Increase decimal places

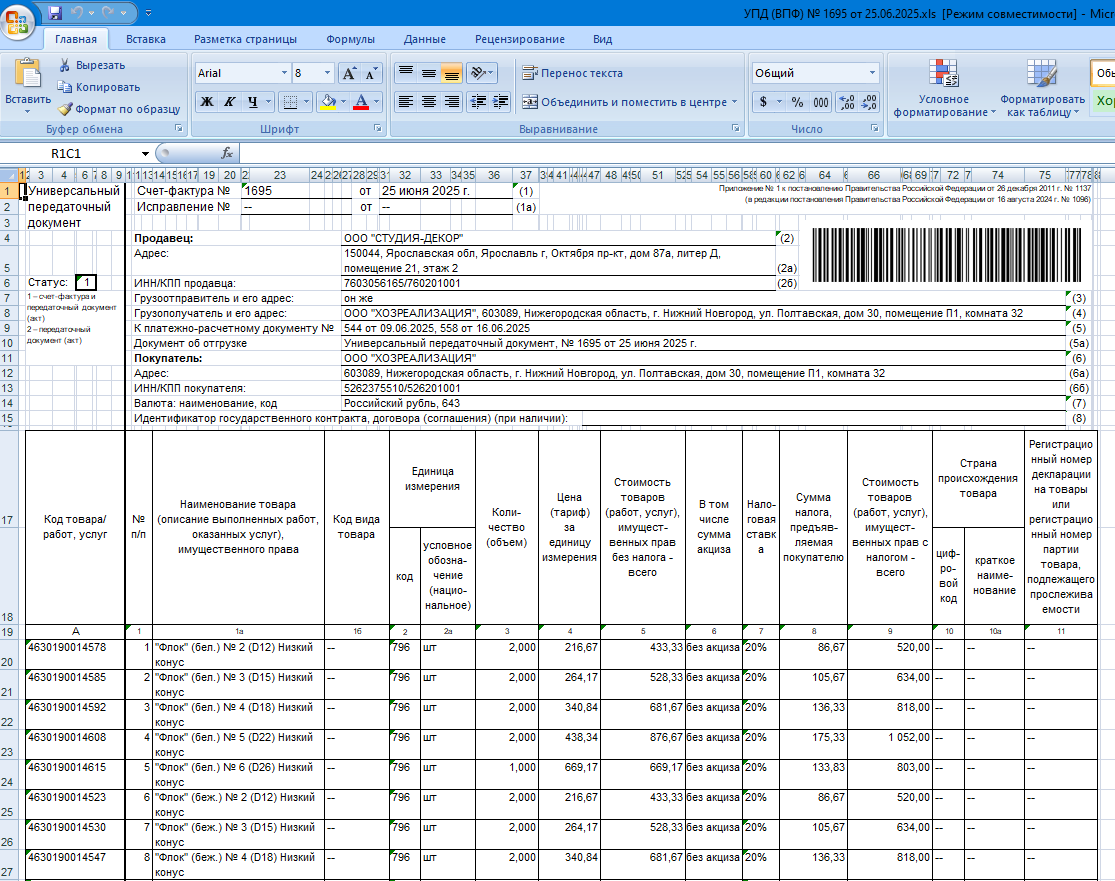tap(847, 102)
